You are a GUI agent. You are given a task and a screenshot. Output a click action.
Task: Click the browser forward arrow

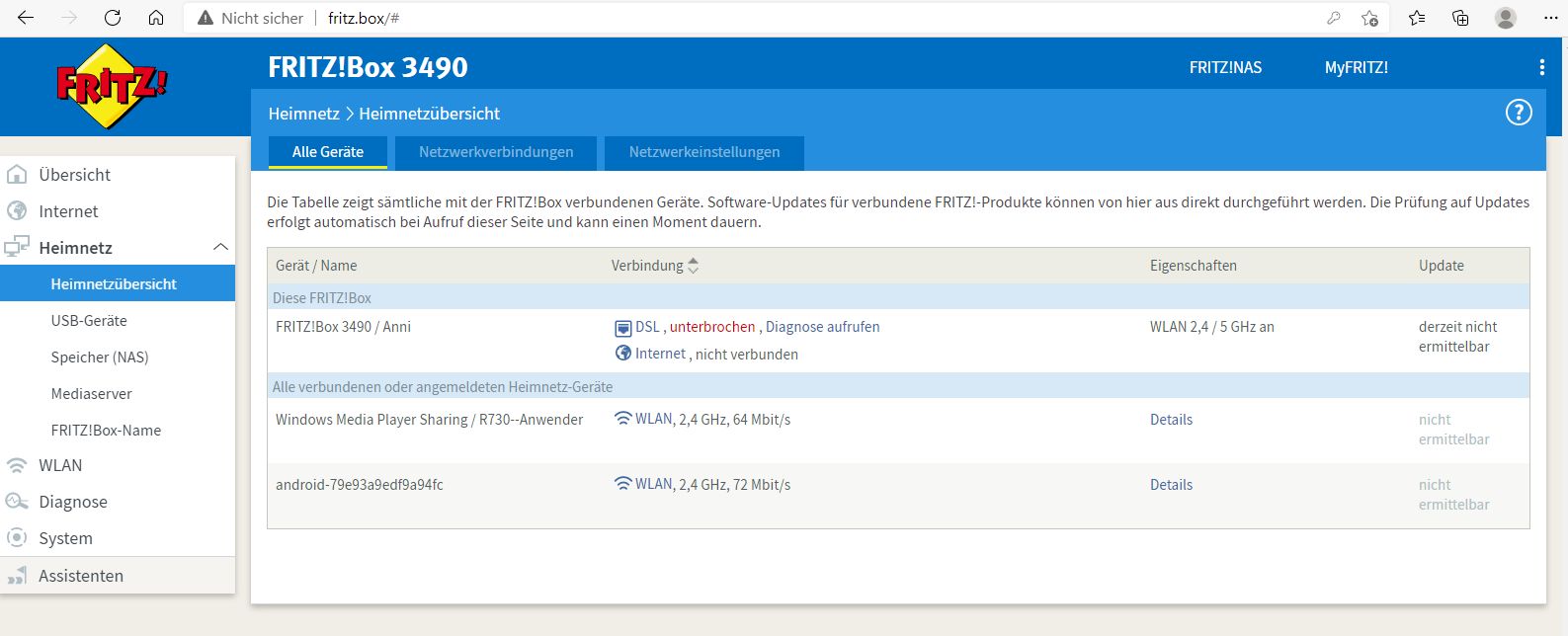(x=69, y=18)
